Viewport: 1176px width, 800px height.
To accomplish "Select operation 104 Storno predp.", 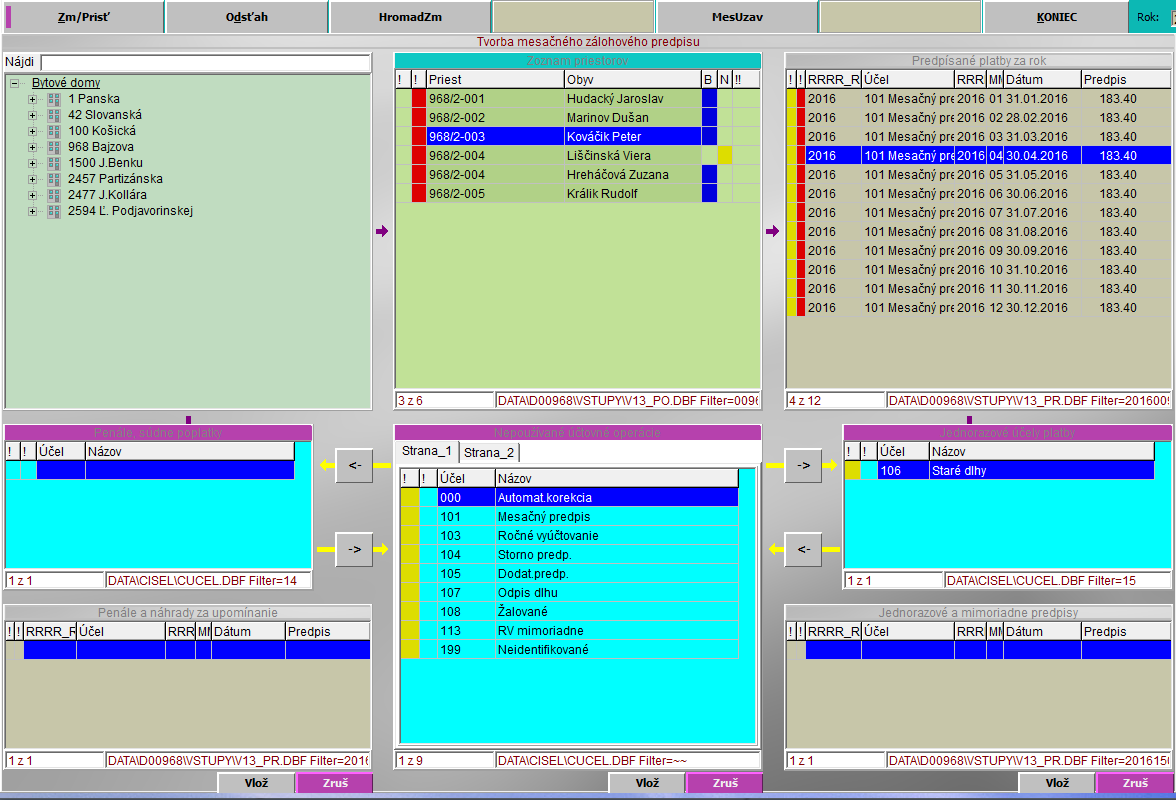I will [x=569, y=555].
